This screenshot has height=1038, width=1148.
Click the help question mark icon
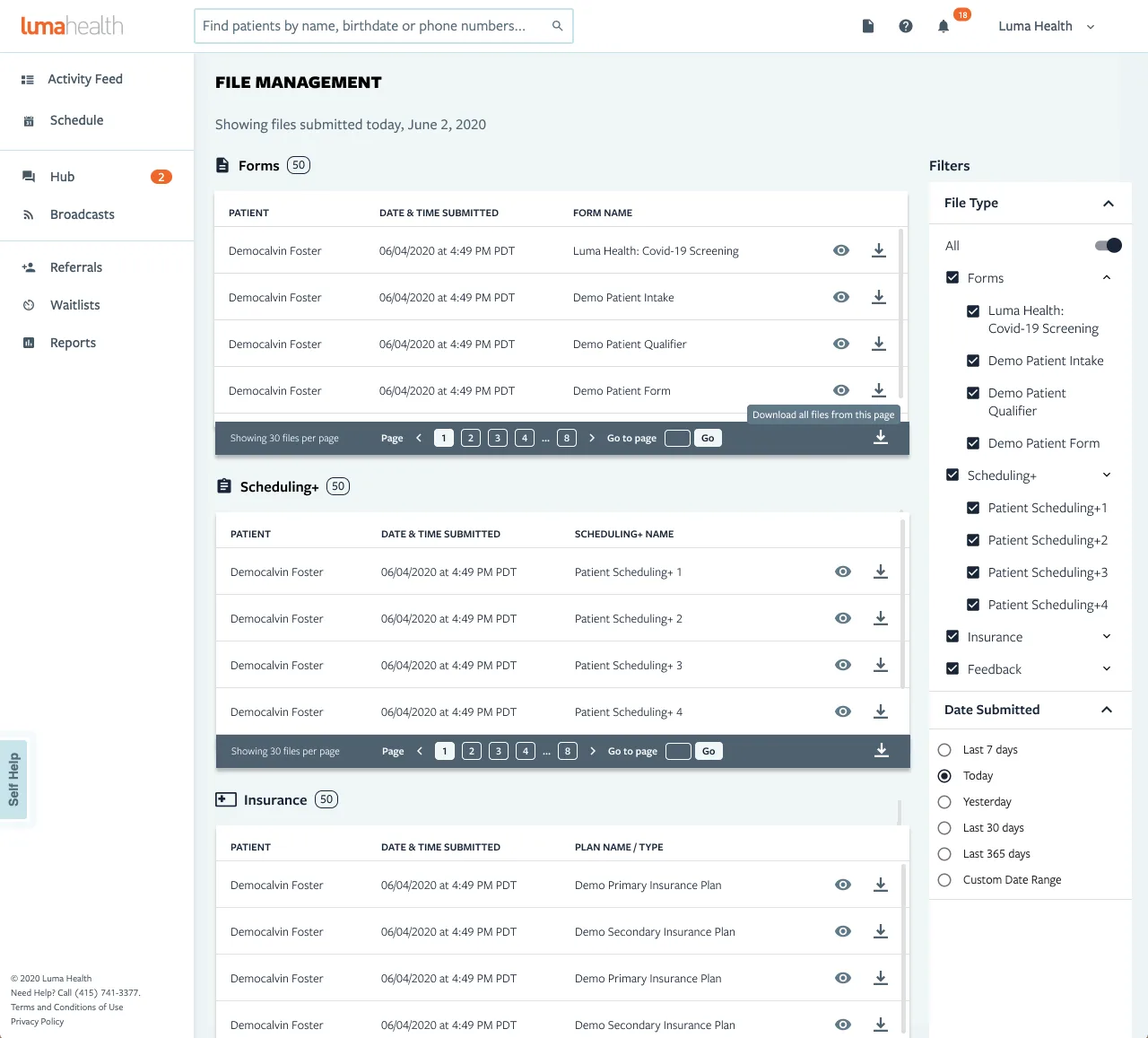[x=906, y=26]
